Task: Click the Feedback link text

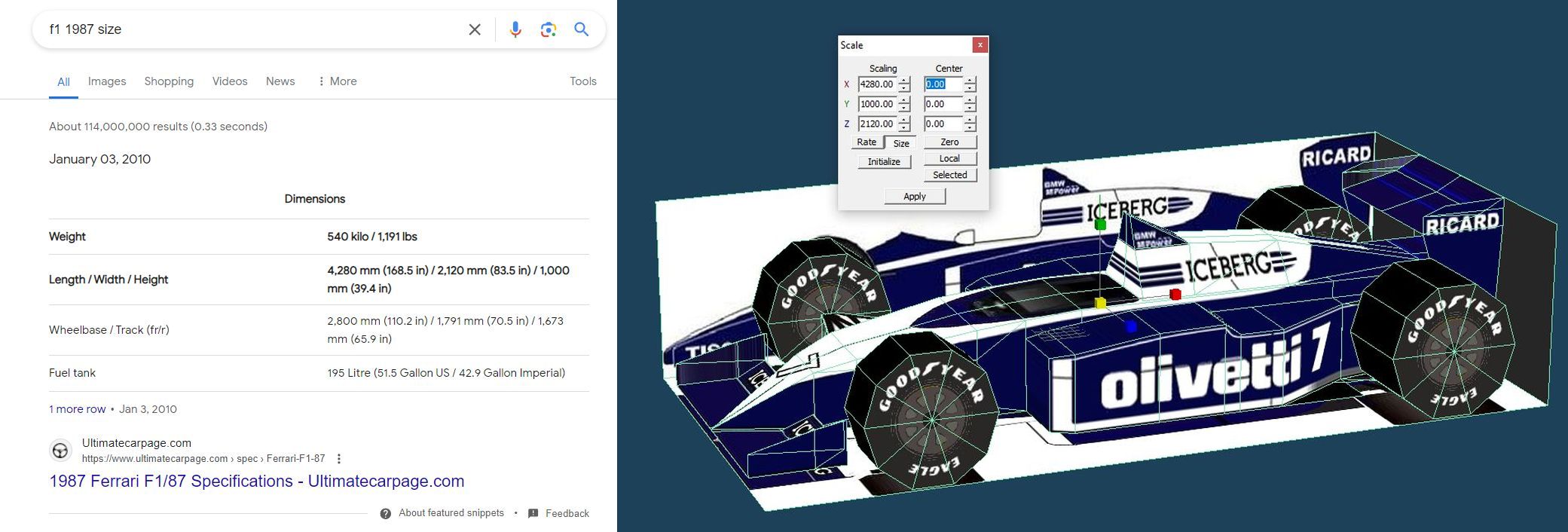Action: coord(567,513)
